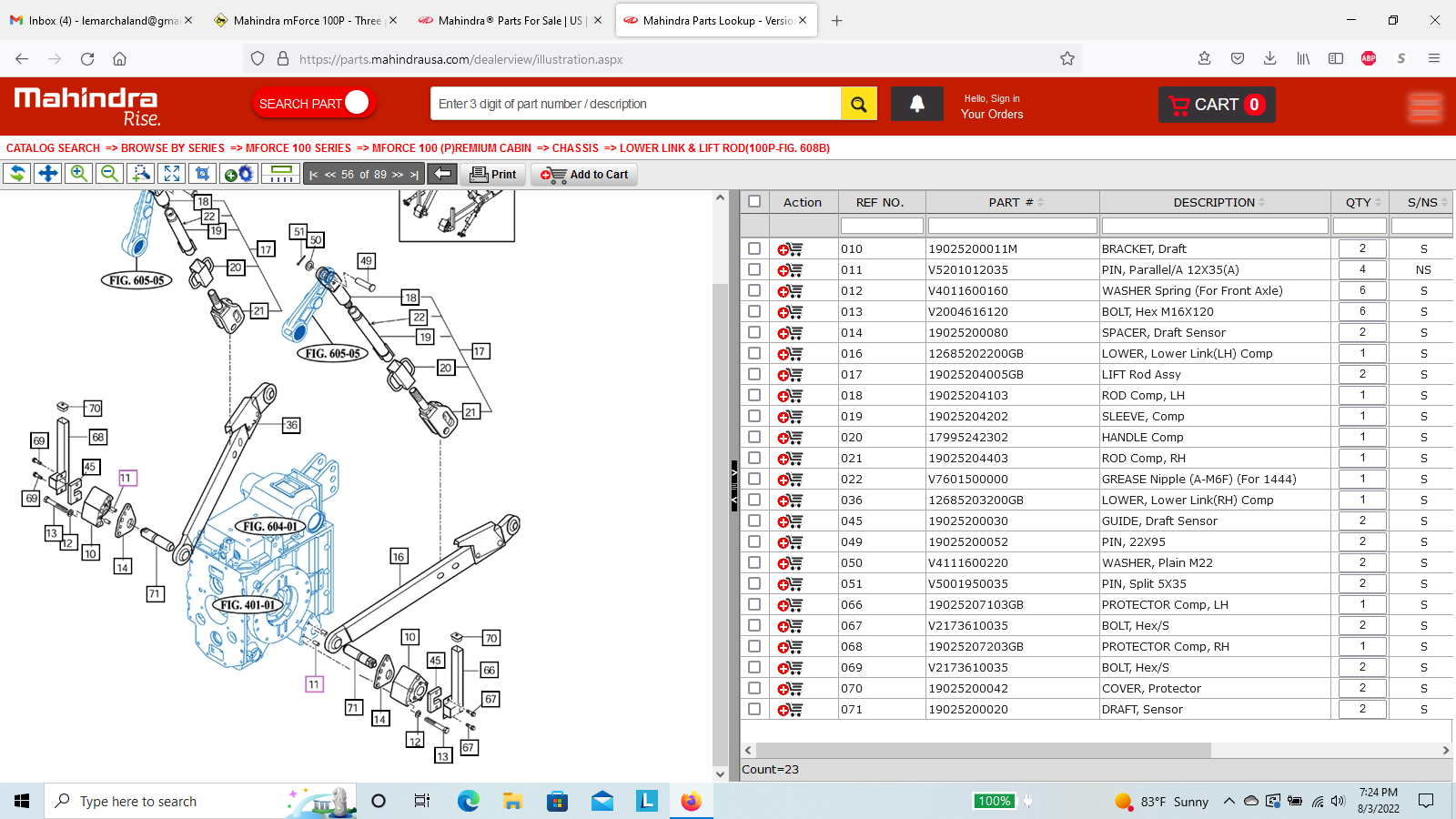The height and width of the screenshot is (819, 1456).
Task: Go to next illustration page
Action: 398,175
